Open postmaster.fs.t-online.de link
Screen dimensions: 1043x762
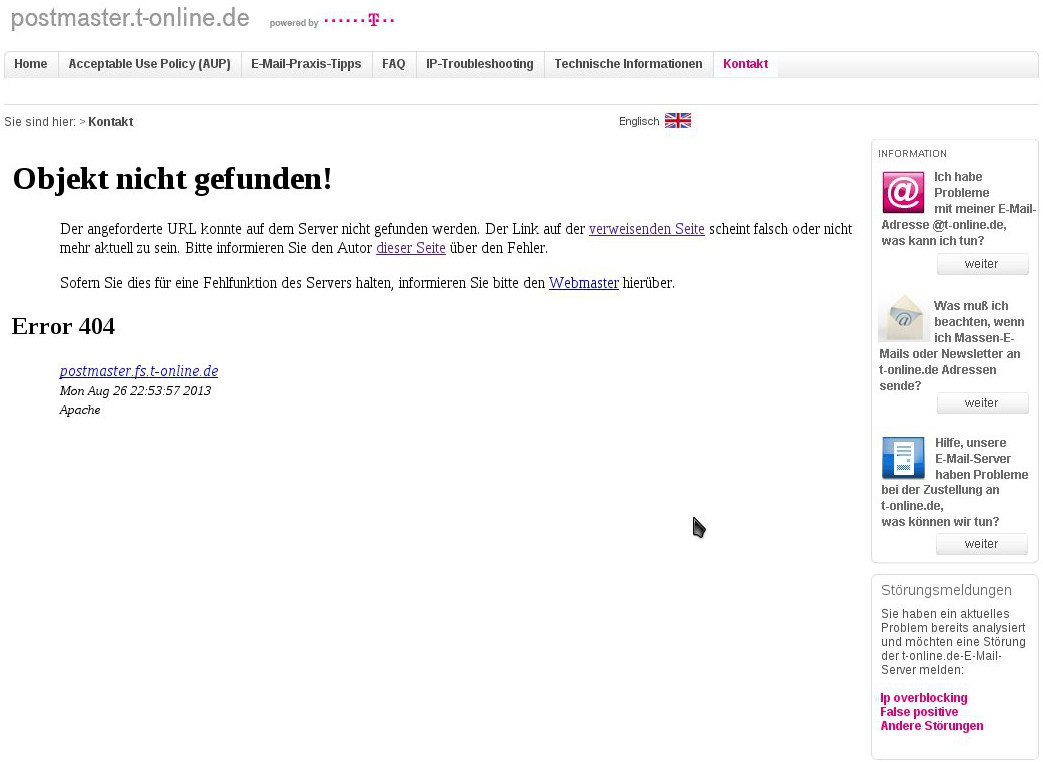point(139,371)
